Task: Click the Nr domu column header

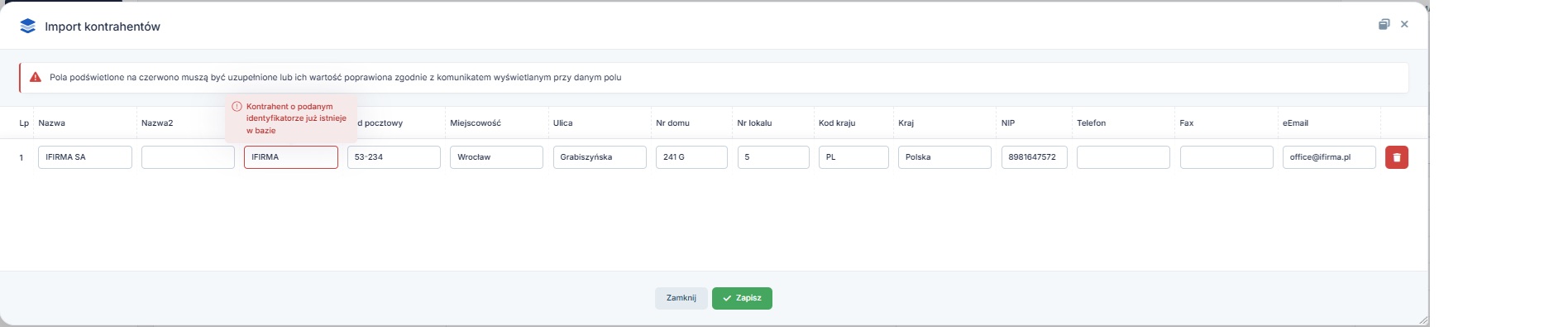Action: pyautogui.click(x=672, y=123)
